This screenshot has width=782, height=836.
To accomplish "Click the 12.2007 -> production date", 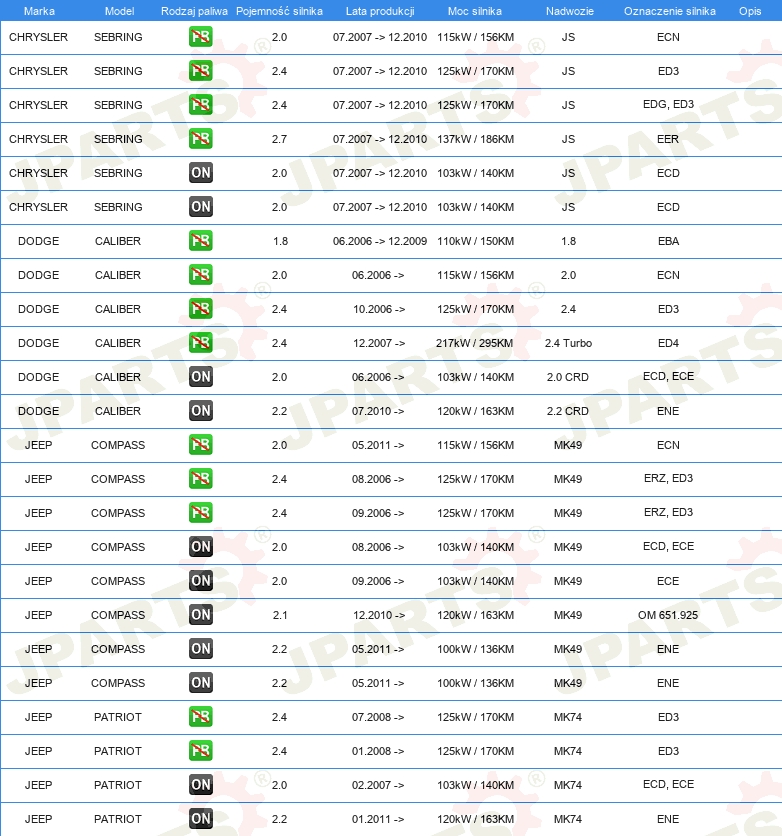I will pyautogui.click(x=379, y=343).
